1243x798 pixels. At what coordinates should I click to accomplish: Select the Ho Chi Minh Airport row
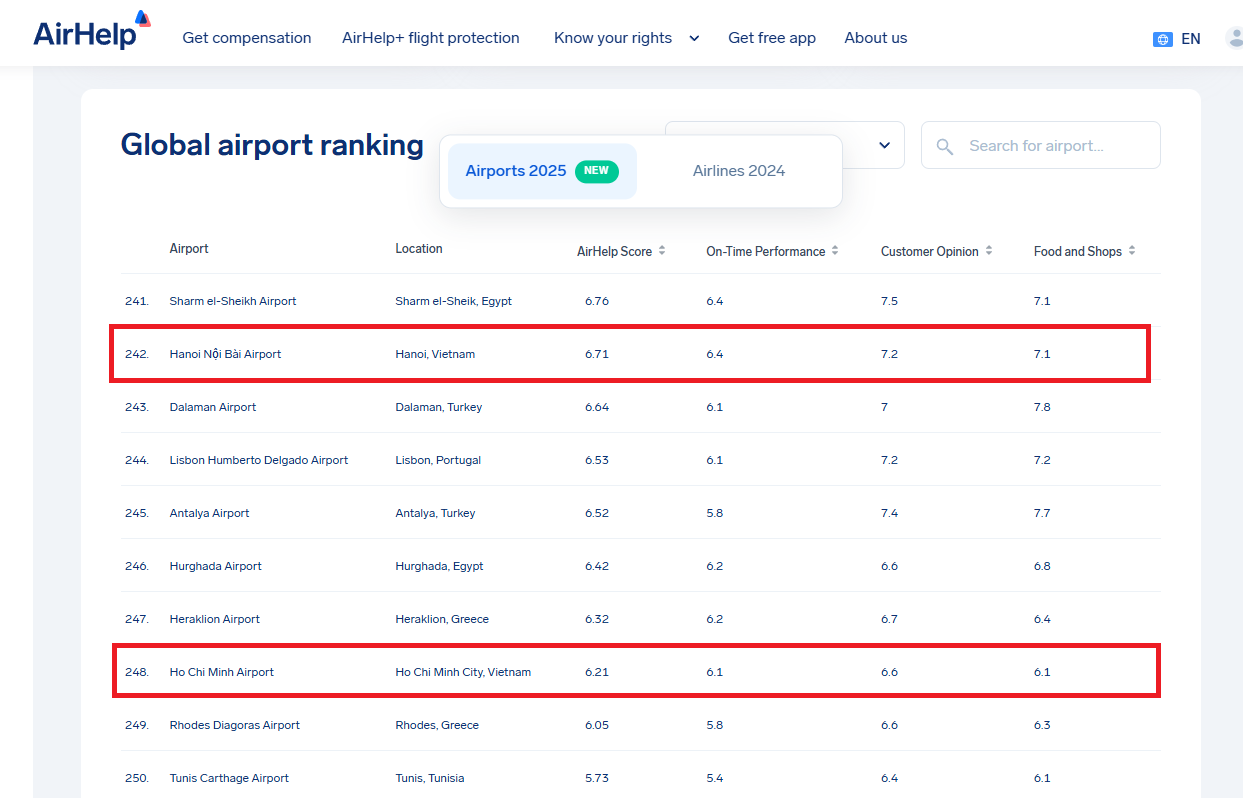point(221,672)
